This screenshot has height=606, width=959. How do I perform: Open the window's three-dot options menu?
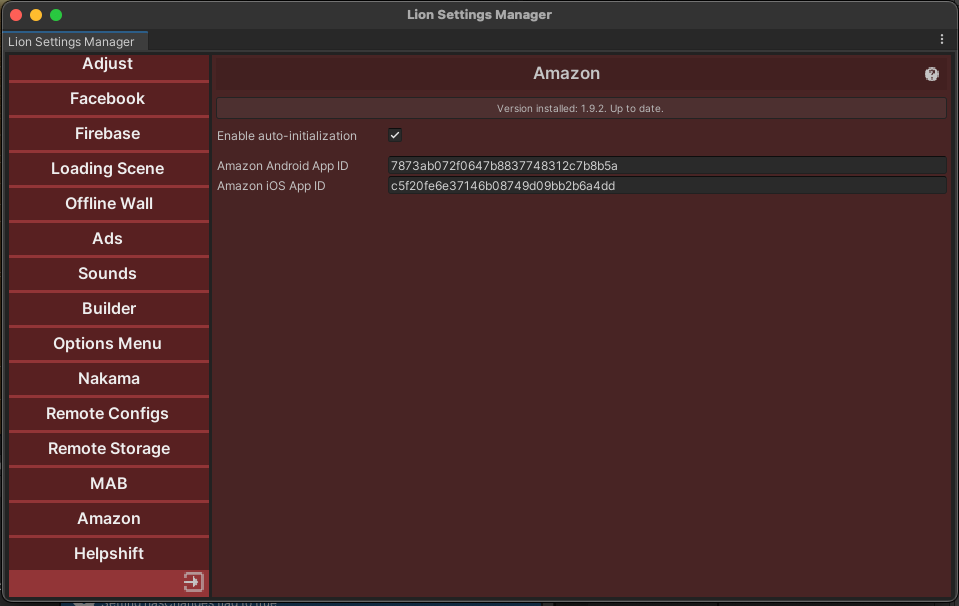tap(941, 39)
